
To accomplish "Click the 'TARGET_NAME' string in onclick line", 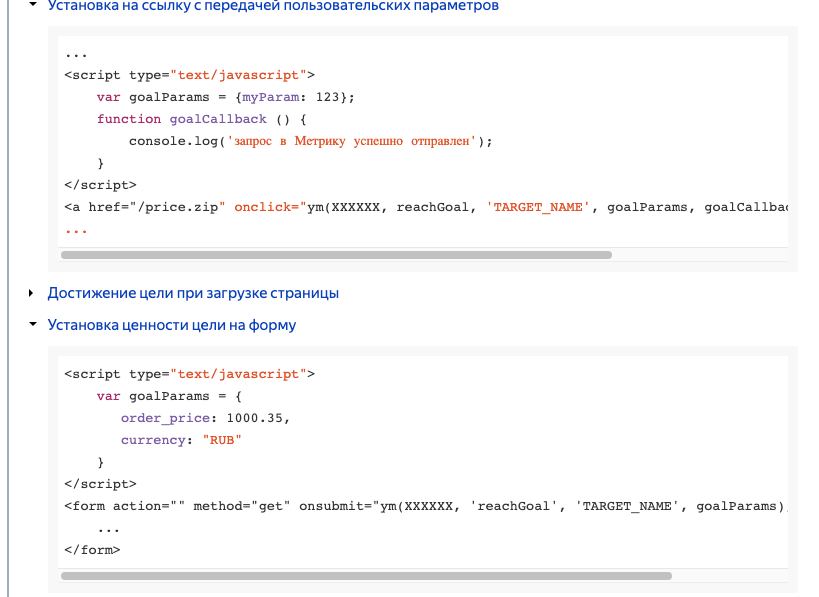I will [x=538, y=207].
